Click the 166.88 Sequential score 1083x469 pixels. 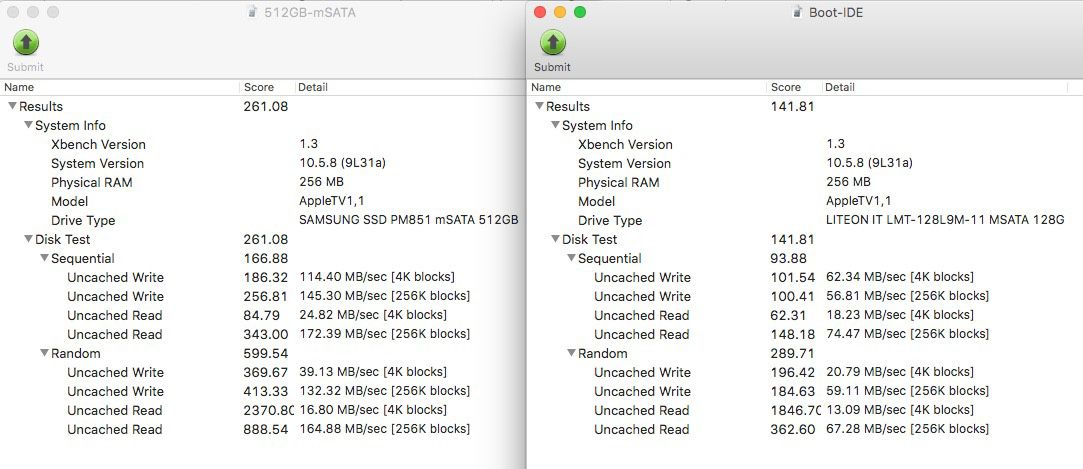[x=265, y=258]
